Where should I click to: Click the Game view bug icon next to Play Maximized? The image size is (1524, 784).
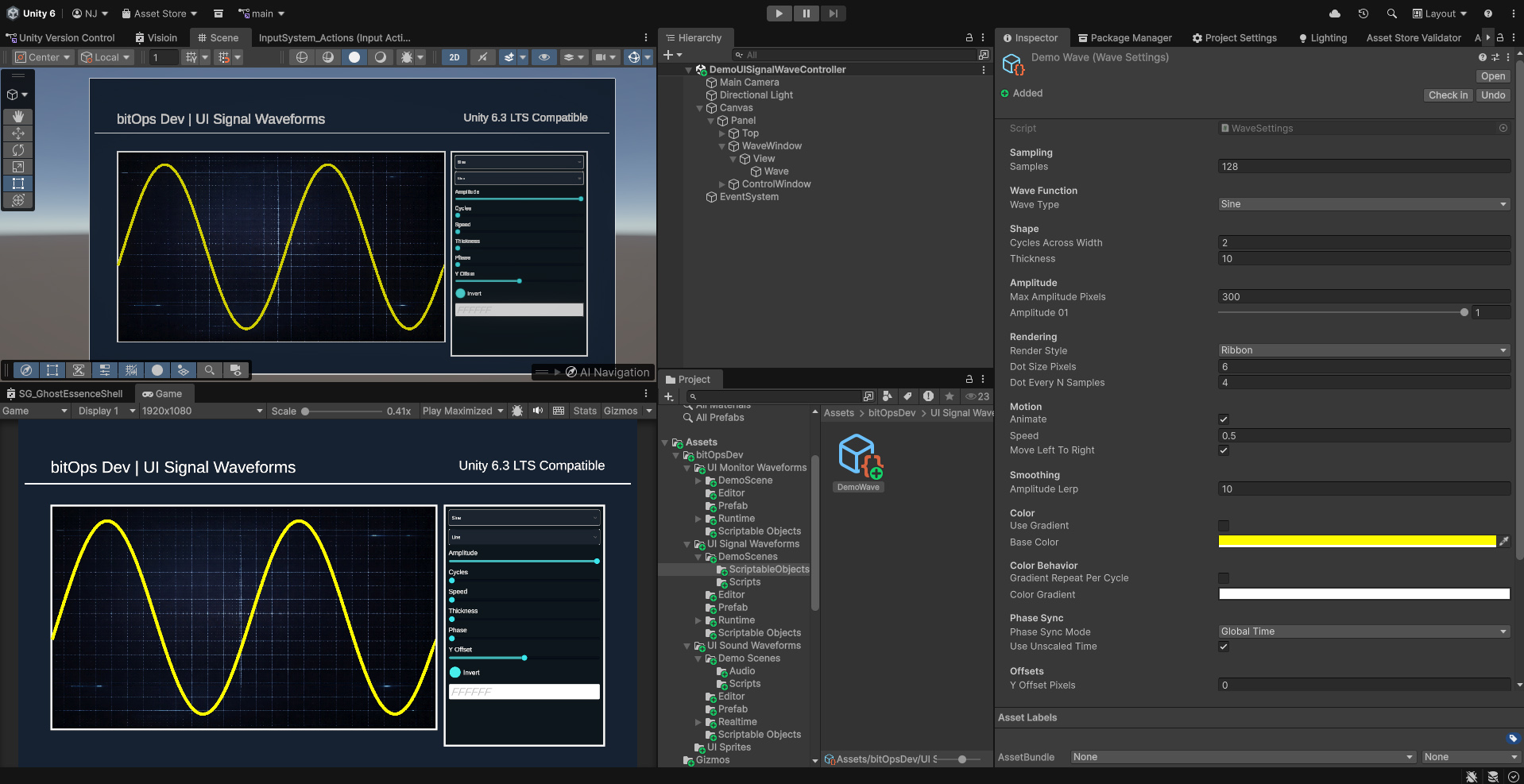pyautogui.click(x=517, y=411)
